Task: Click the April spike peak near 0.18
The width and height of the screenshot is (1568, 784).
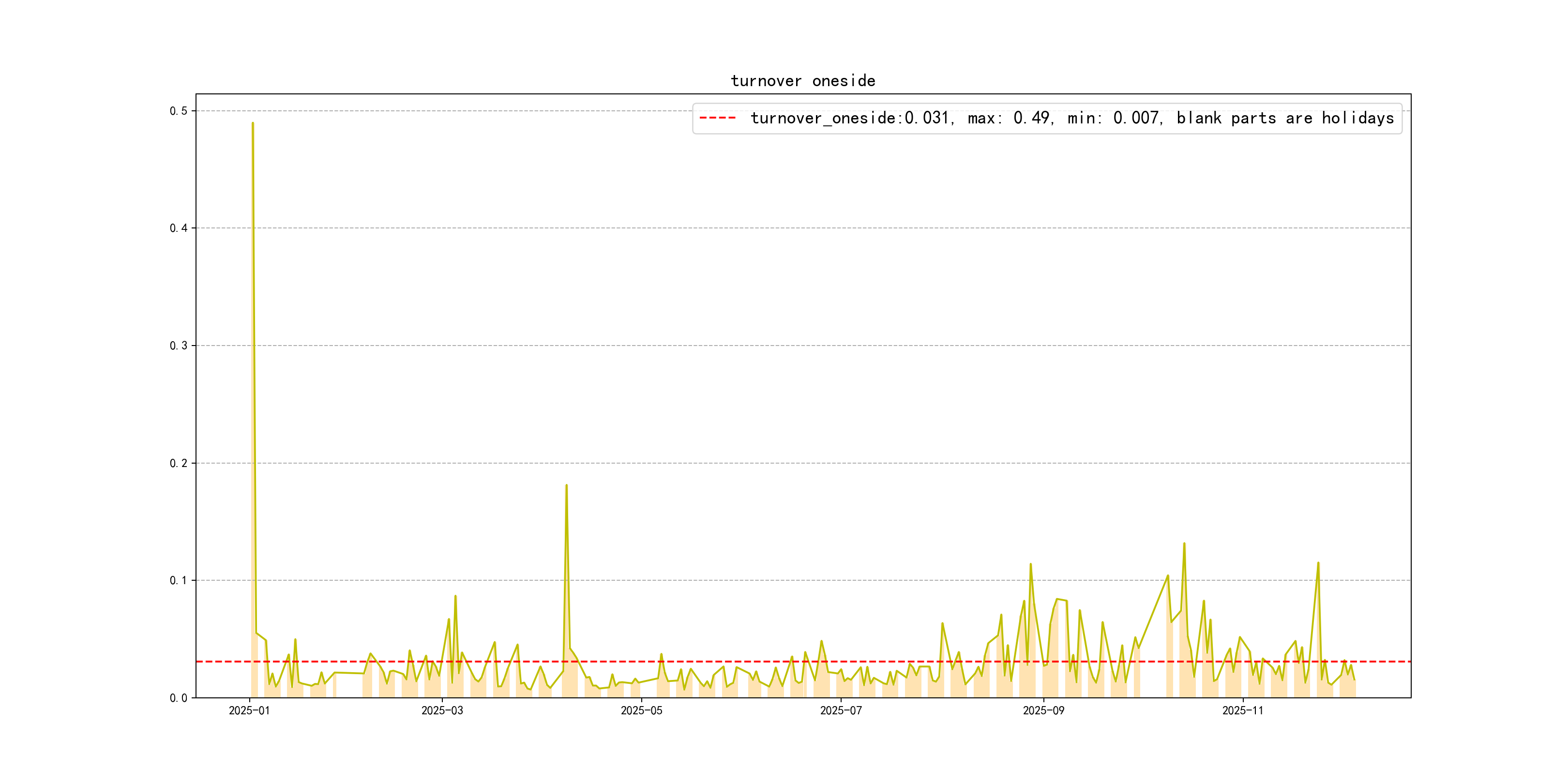Action: click(x=566, y=486)
